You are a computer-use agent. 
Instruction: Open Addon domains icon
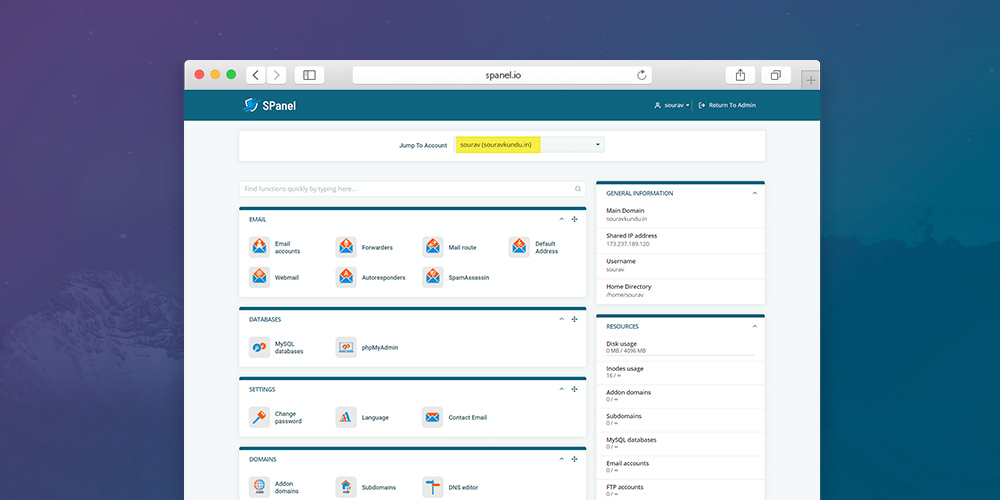(x=259, y=487)
